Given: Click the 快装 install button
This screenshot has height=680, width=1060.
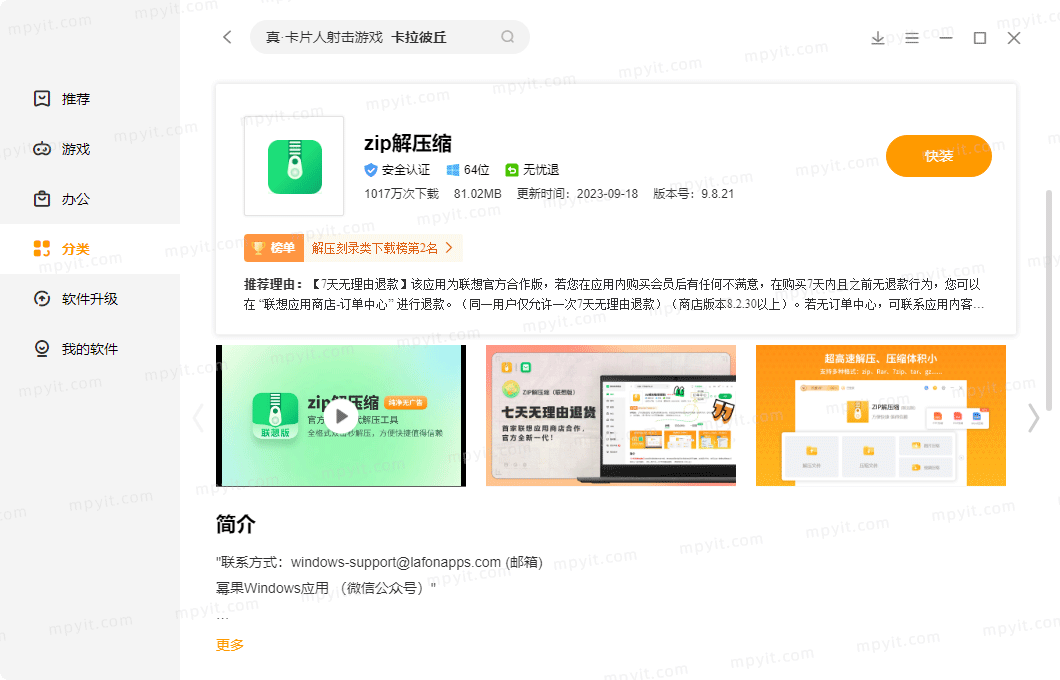Looking at the screenshot, I should [x=938, y=156].
